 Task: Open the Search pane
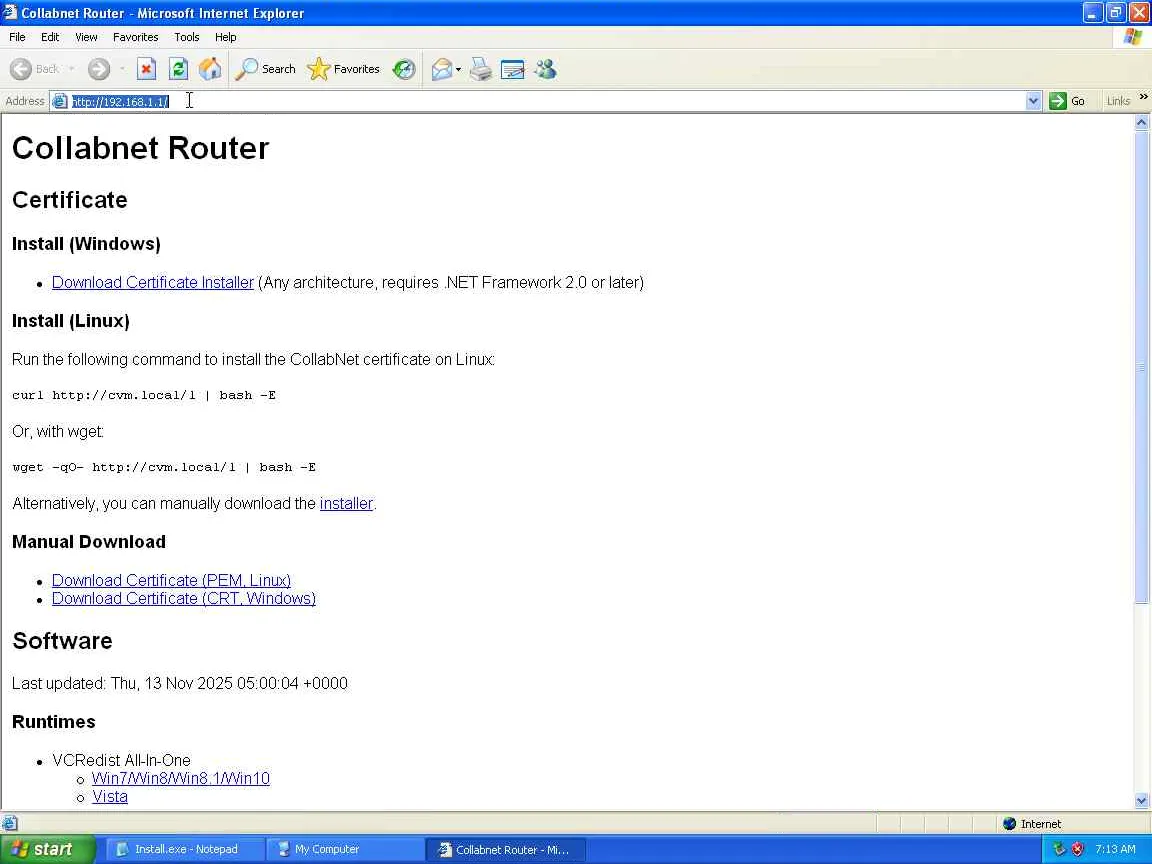point(265,69)
